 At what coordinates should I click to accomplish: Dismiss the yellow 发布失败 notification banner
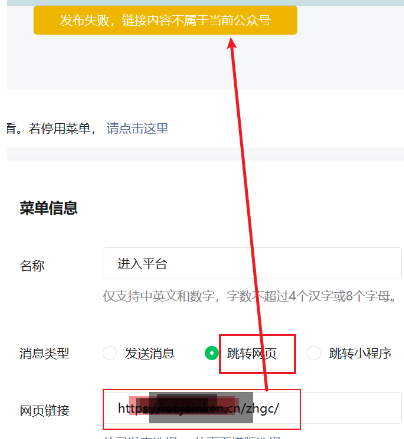[165, 20]
